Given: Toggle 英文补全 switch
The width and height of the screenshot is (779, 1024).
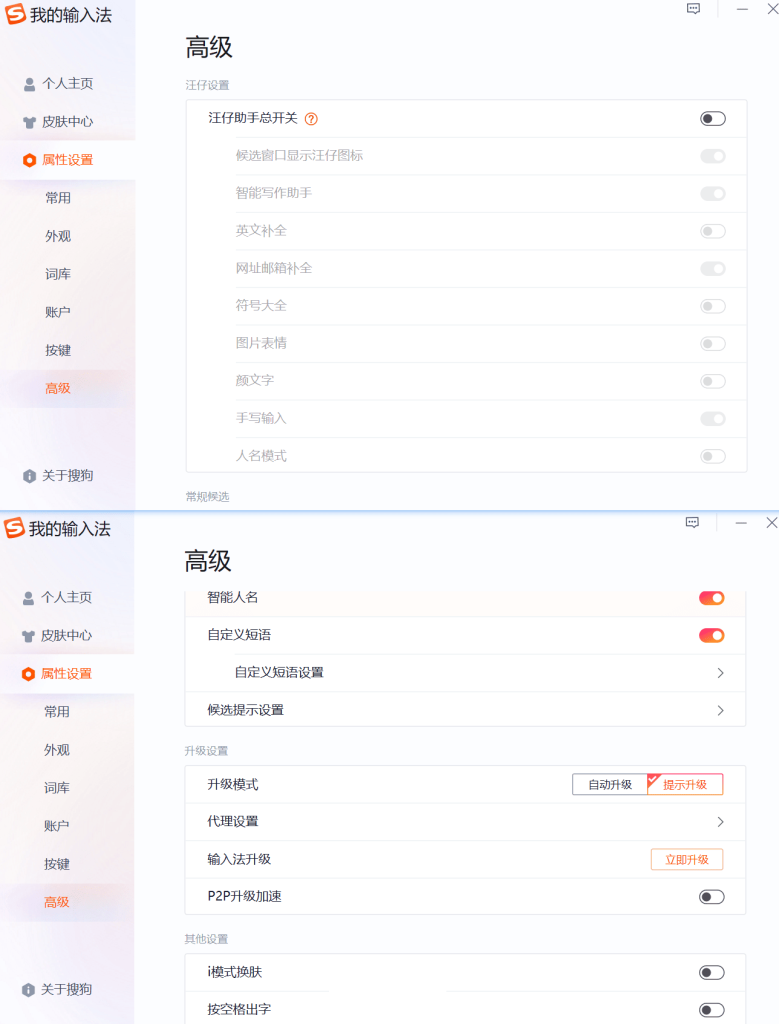Looking at the screenshot, I should click(712, 231).
